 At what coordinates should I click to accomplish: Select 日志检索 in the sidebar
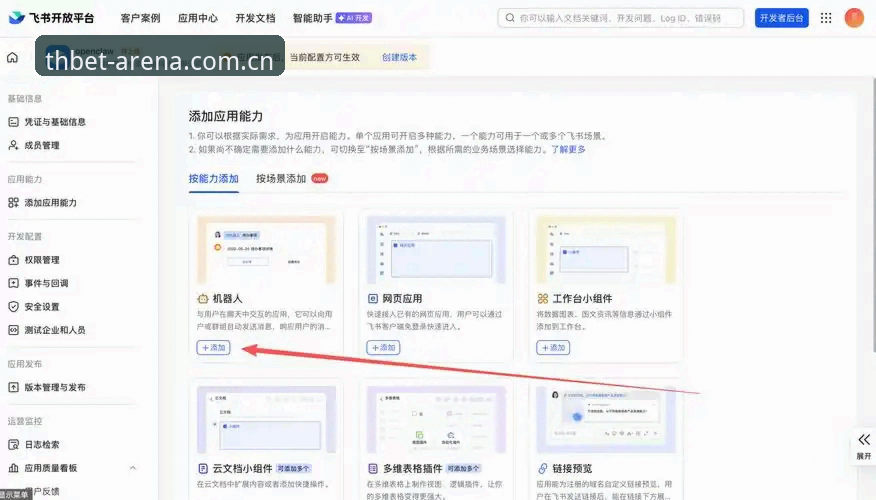(x=42, y=445)
